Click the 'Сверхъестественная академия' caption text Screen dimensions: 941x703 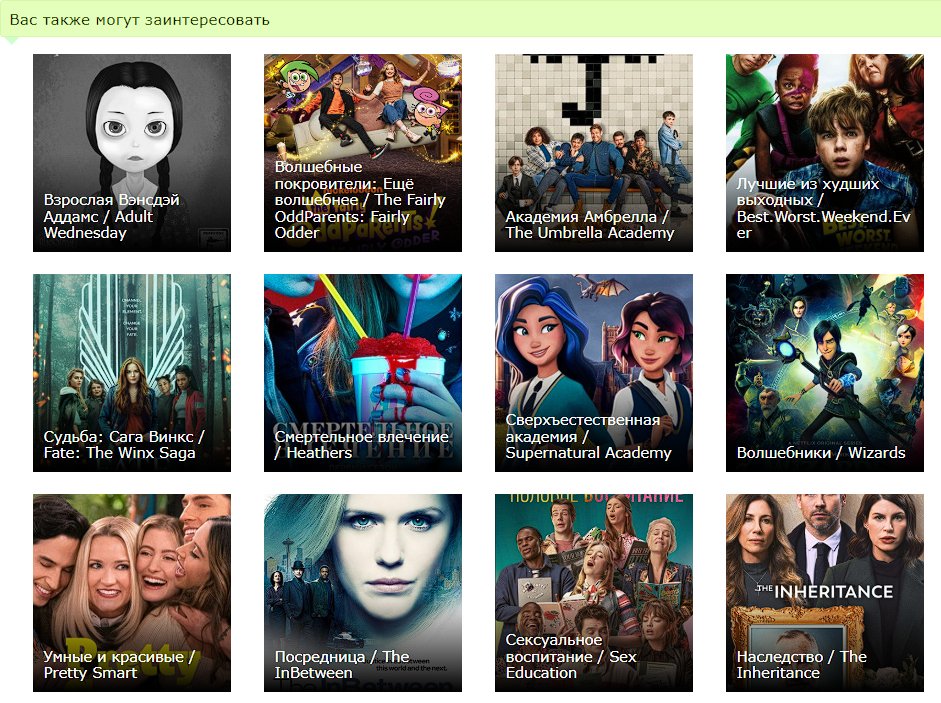582,428
